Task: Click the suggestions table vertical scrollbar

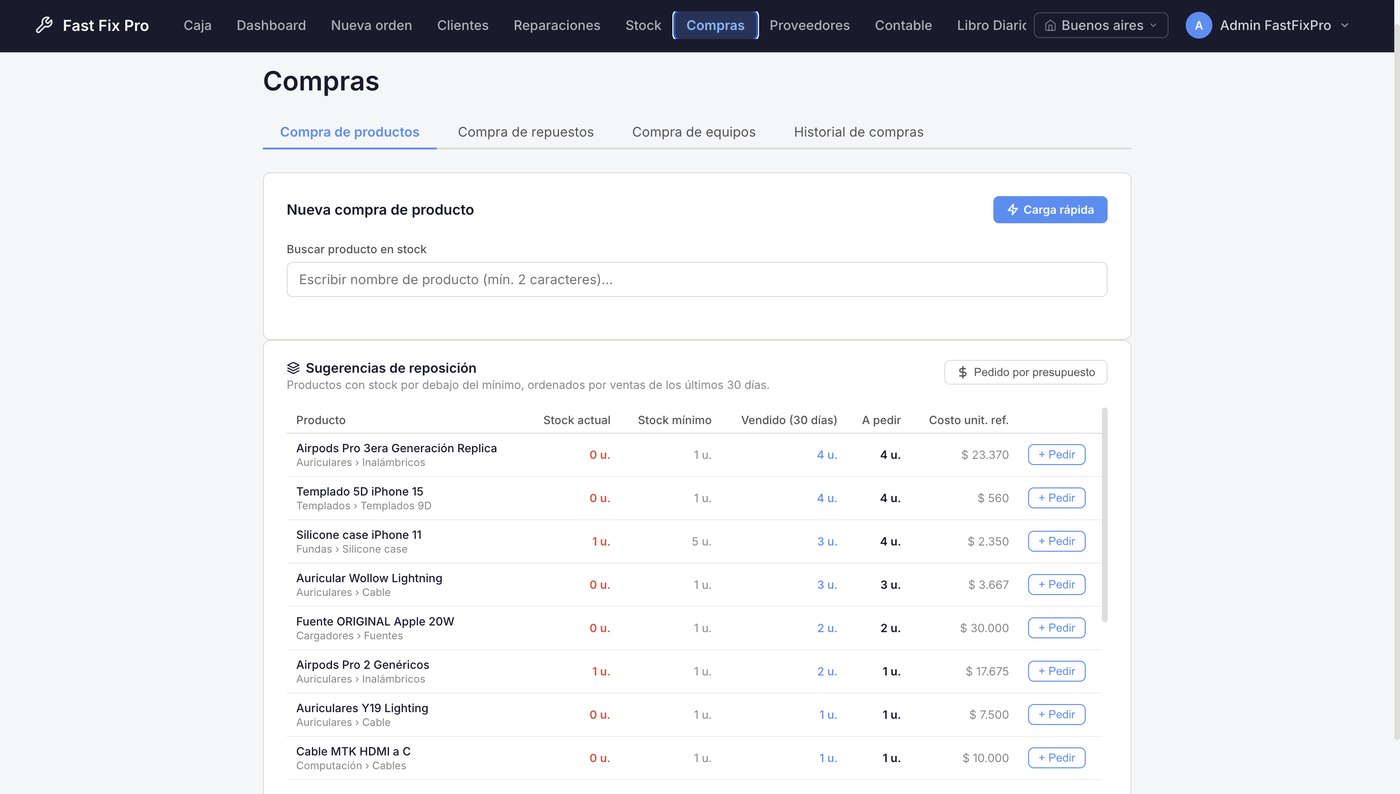Action: pyautogui.click(x=1105, y=515)
